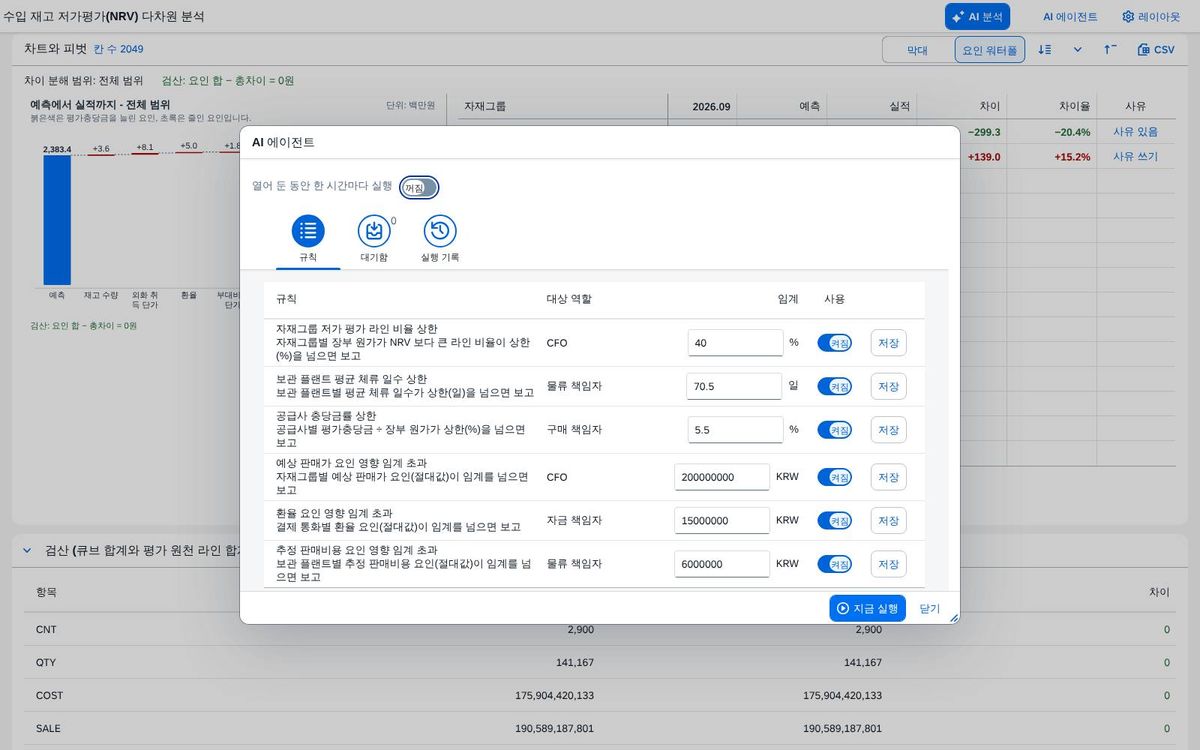Open the 레이아웃 gear settings

[x=1151, y=17]
